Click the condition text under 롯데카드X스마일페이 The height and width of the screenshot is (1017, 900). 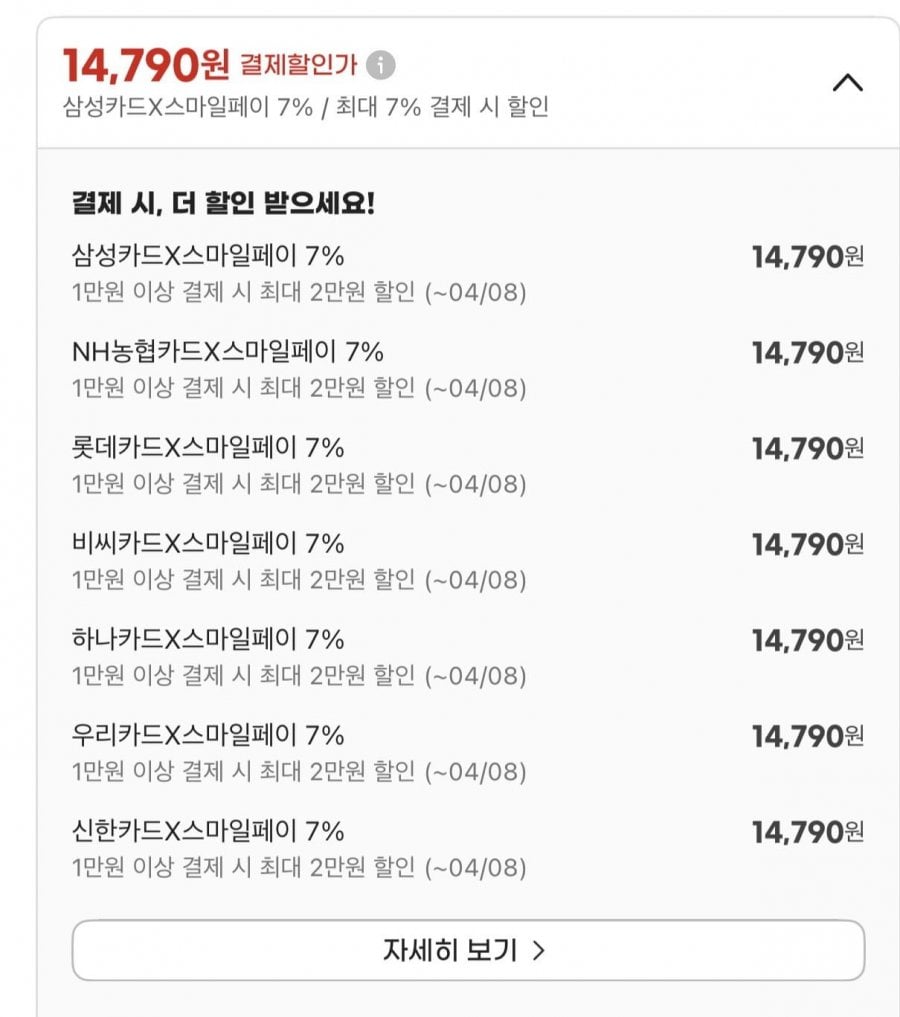click(x=298, y=484)
